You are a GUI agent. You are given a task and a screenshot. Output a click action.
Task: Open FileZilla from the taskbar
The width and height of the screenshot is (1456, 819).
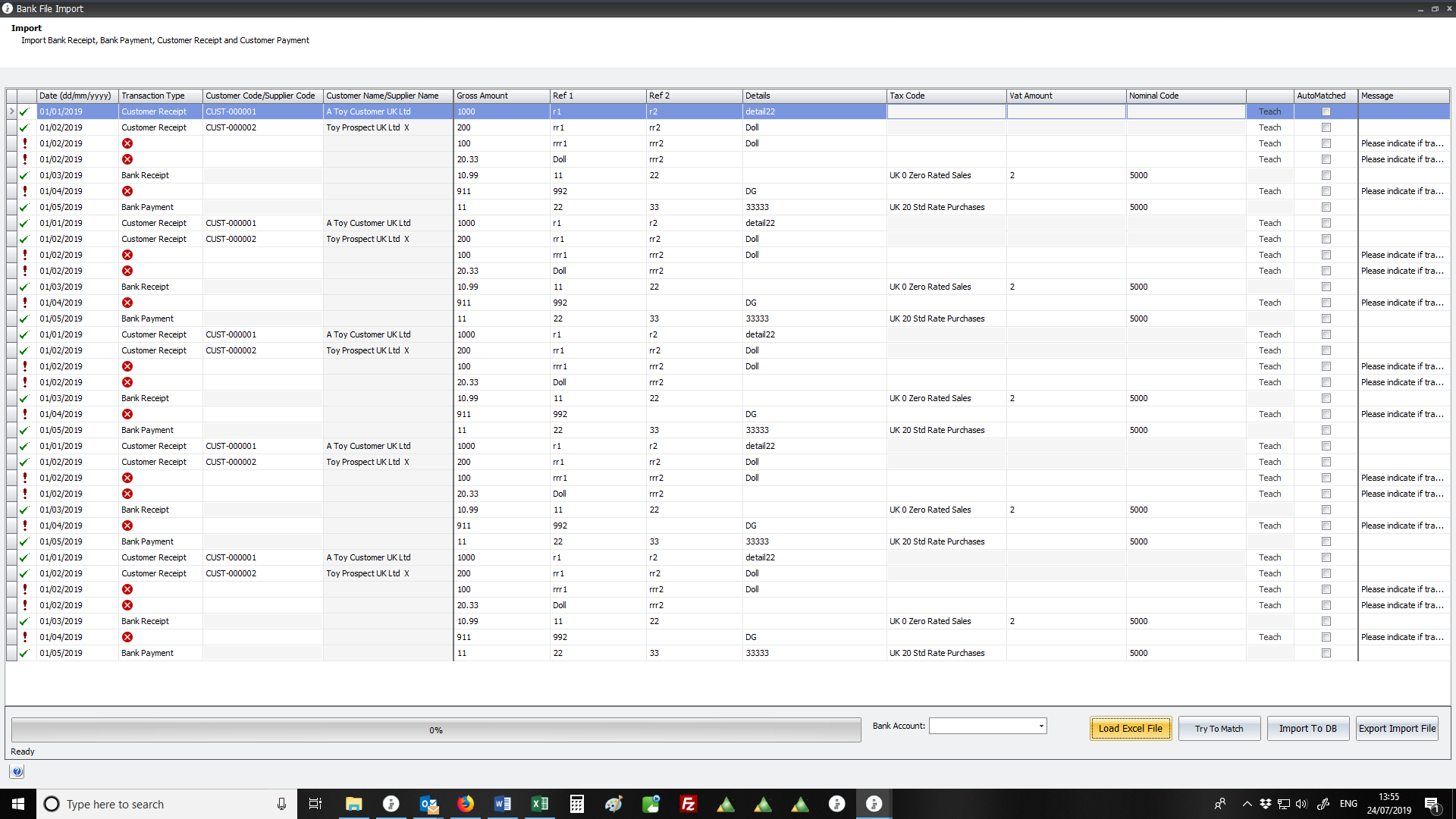(688, 804)
